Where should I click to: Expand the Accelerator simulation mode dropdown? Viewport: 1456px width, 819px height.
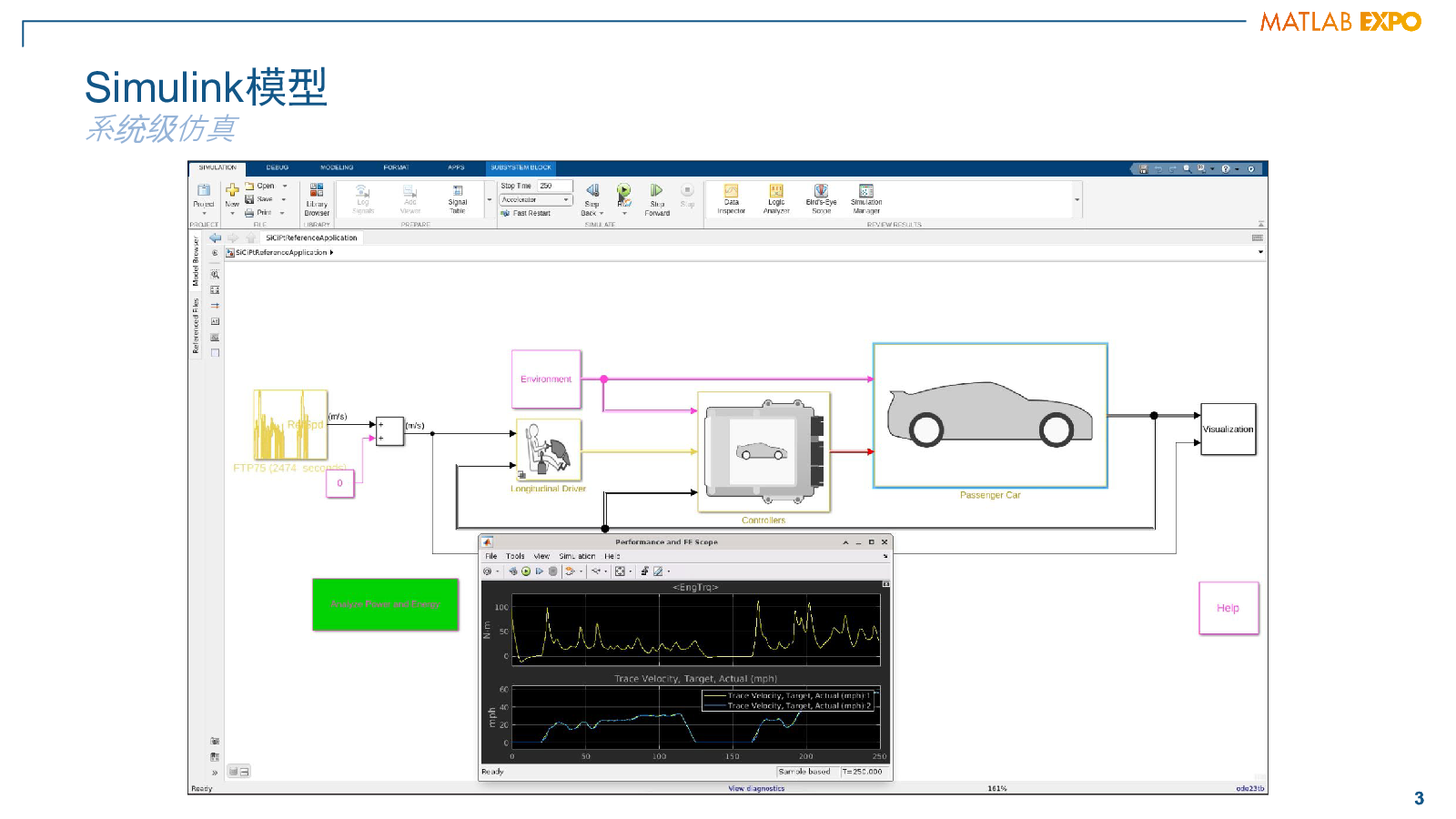(565, 199)
